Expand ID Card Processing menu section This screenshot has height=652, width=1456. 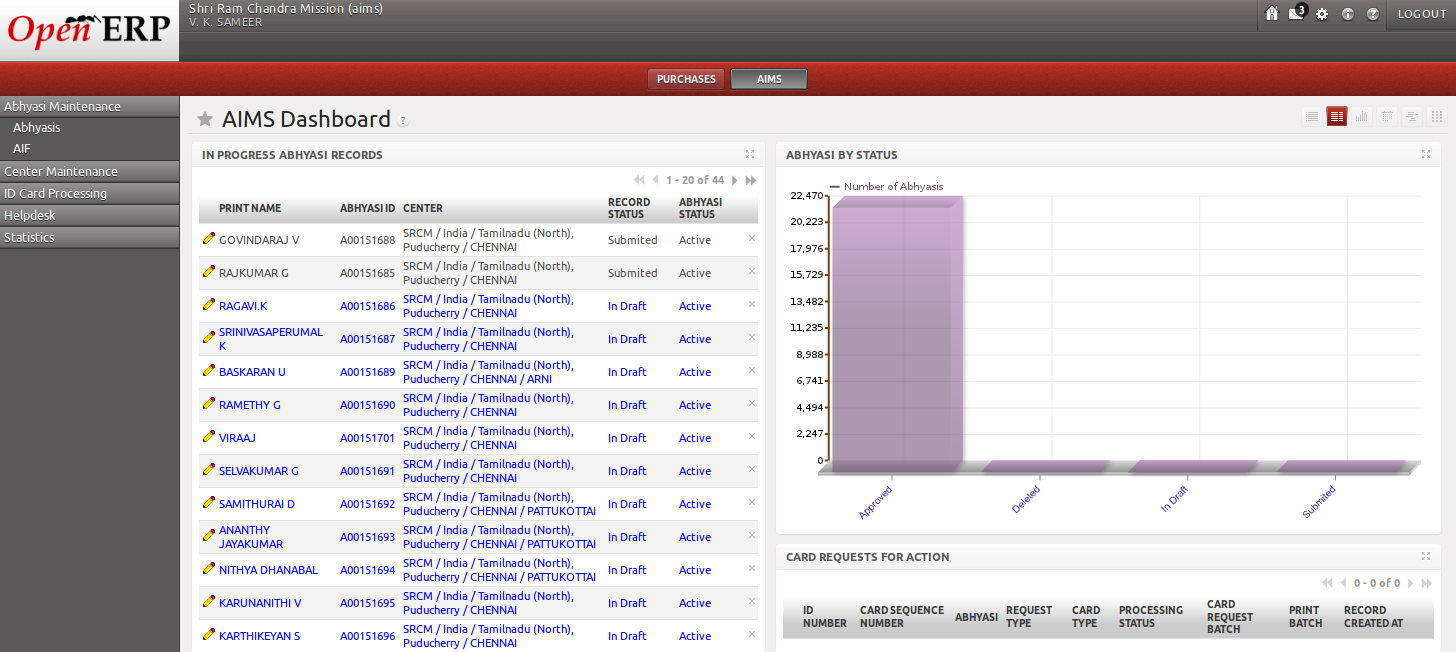[x=90, y=193]
